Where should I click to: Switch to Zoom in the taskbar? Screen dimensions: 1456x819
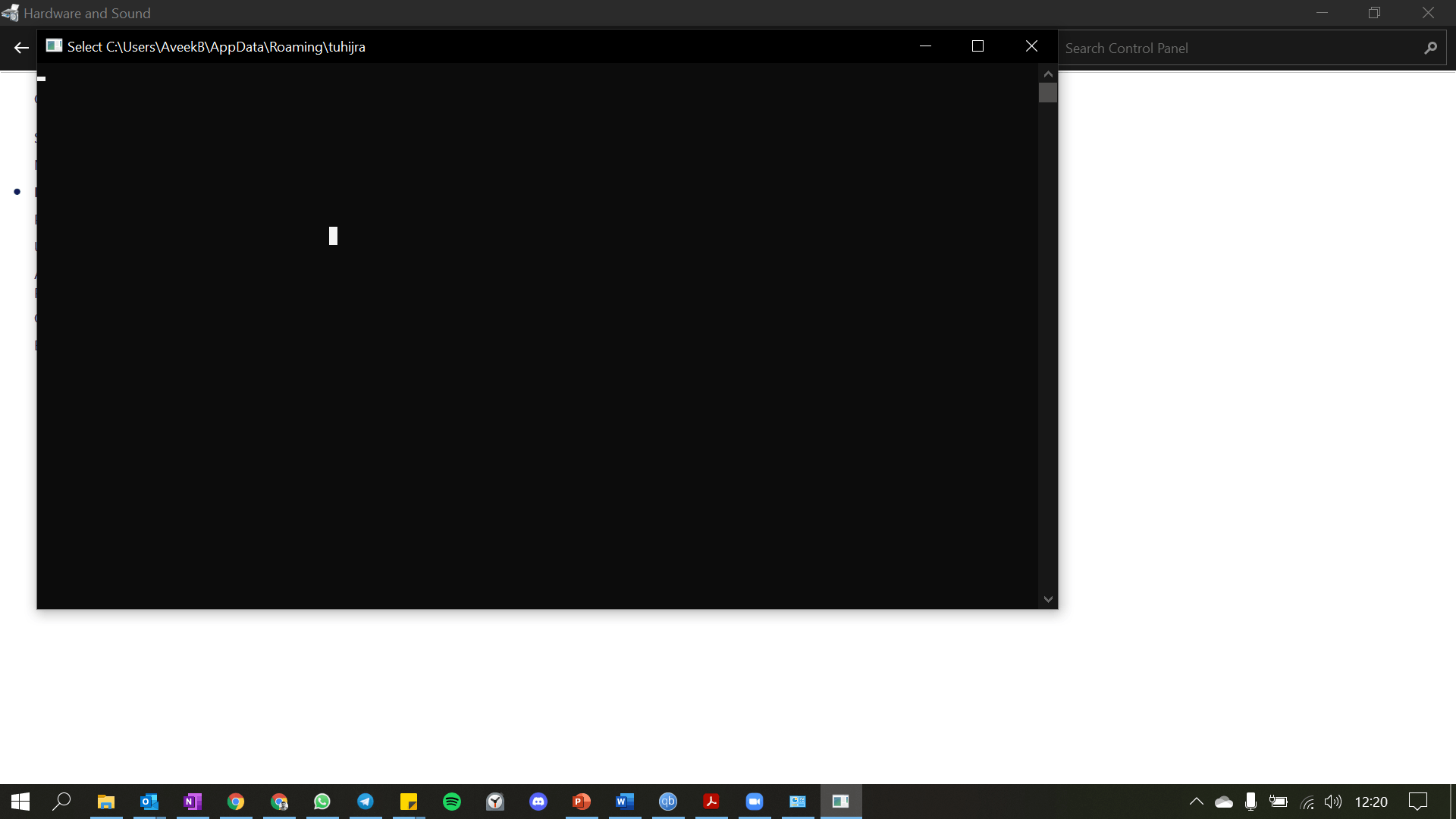(755, 802)
